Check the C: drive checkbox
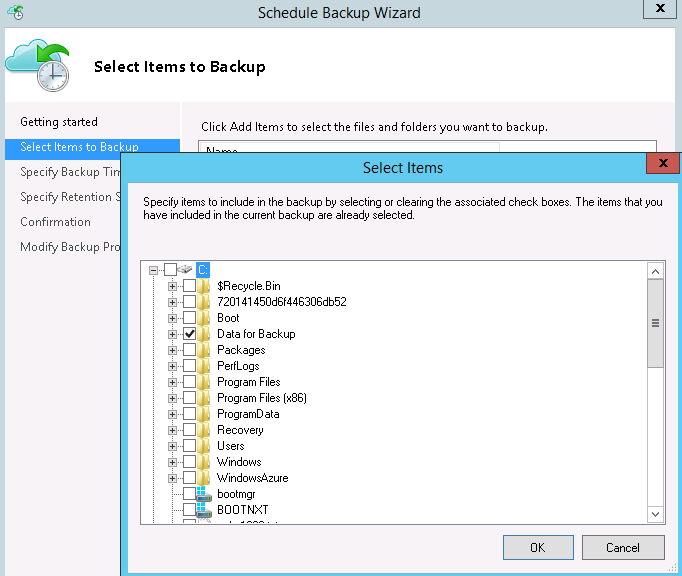The height and width of the screenshot is (576, 682). tap(170, 270)
